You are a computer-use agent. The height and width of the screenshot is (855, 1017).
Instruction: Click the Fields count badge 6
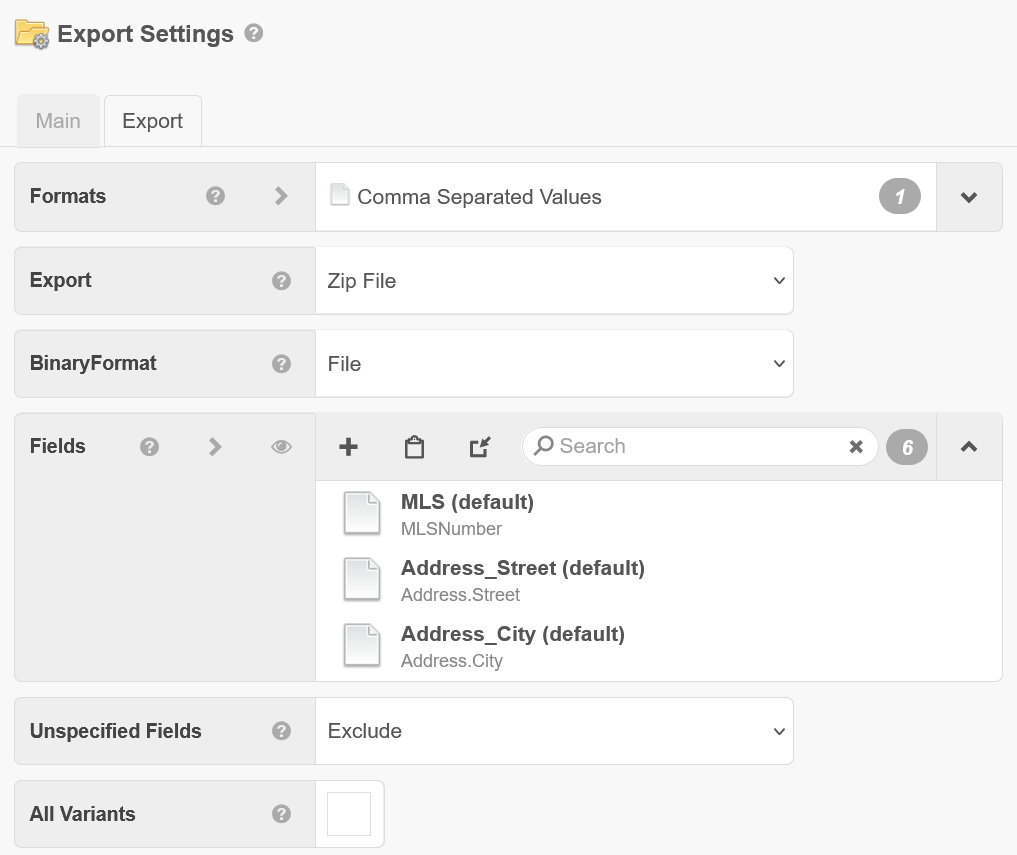pos(907,446)
